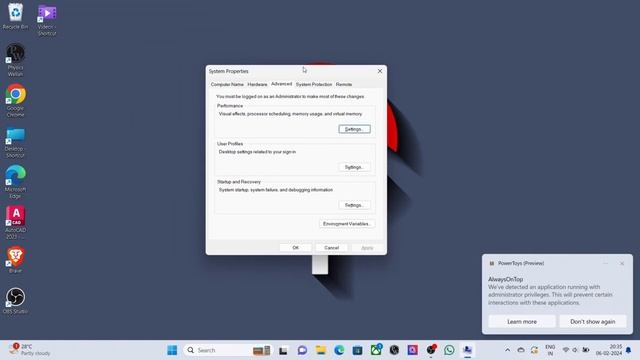Click the ENG IN language indicator

pyautogui.click(x=550, y=350)
